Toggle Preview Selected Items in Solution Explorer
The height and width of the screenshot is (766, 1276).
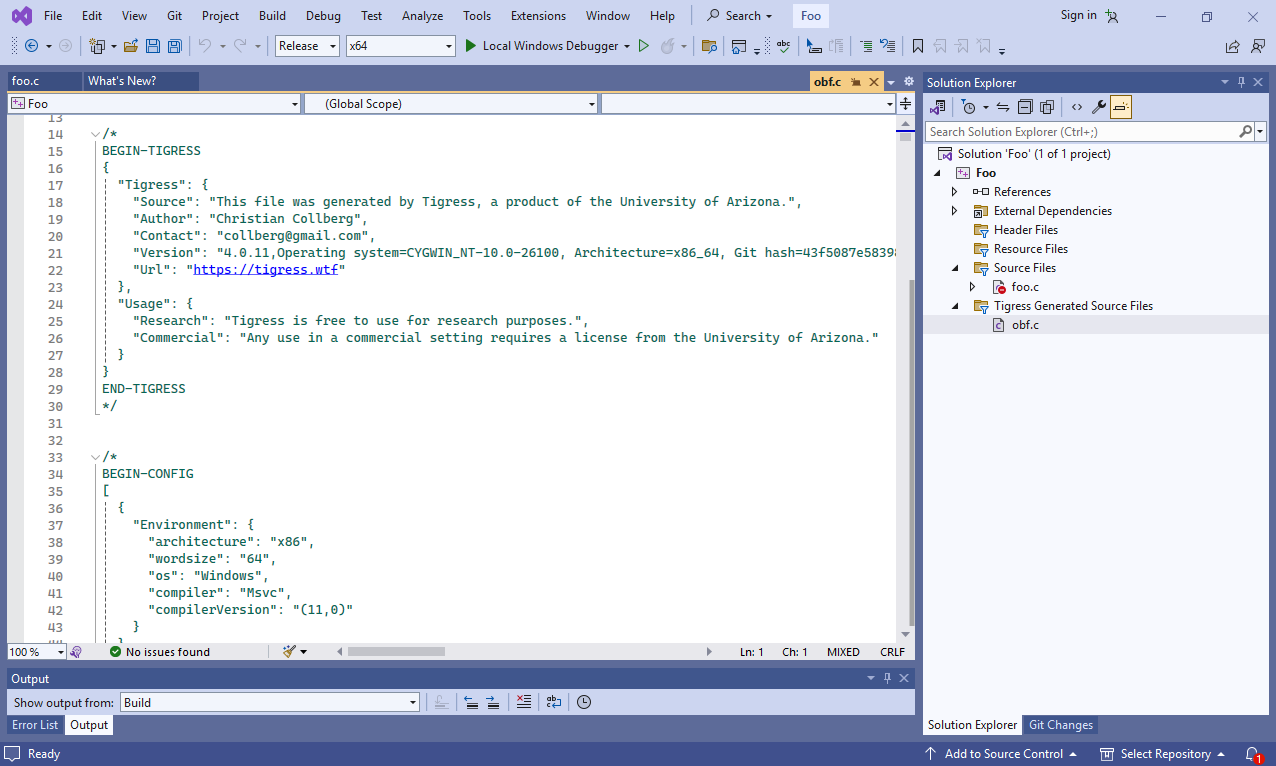(1121, 107)
